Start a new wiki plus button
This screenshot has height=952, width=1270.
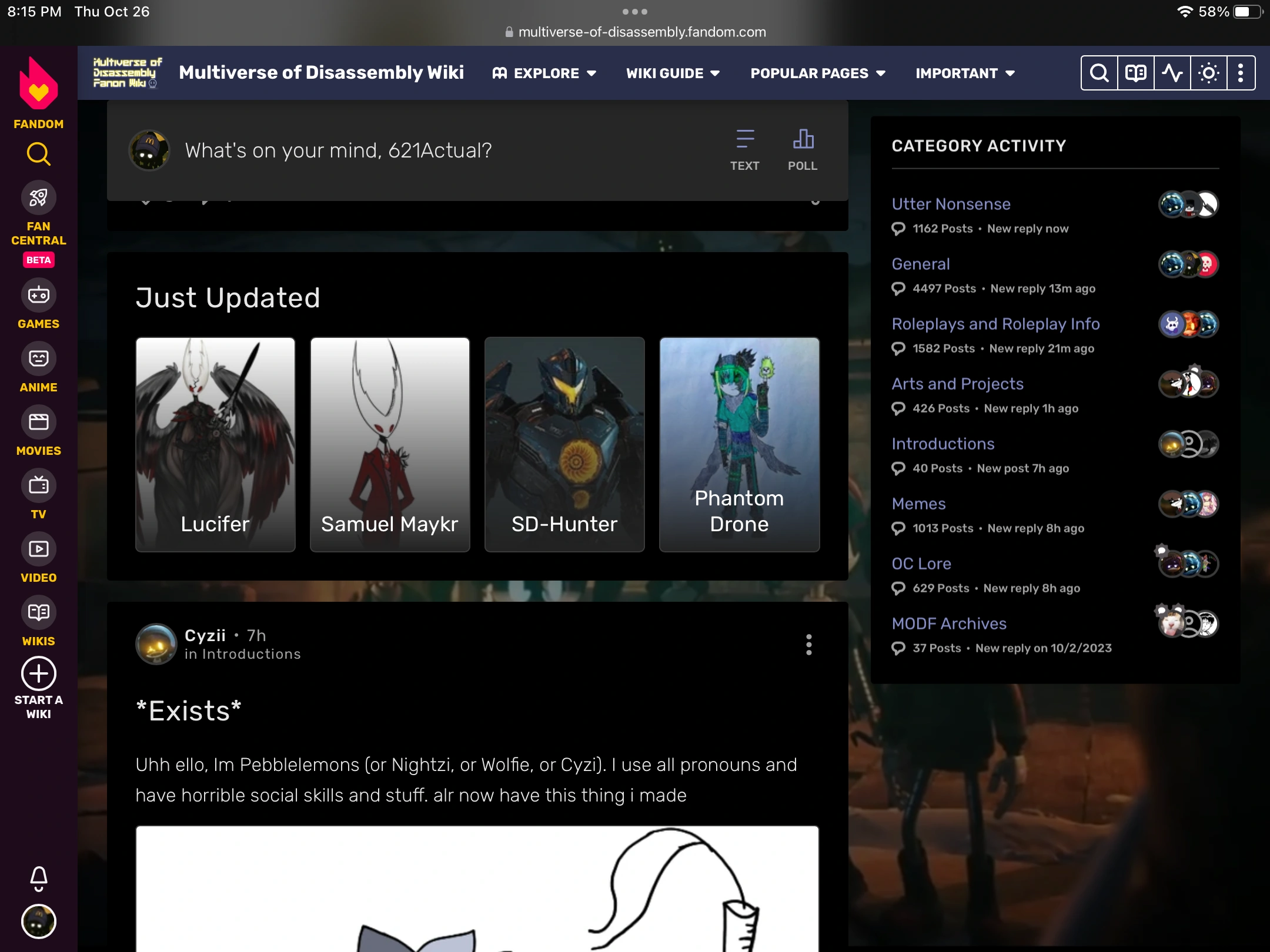39,674
